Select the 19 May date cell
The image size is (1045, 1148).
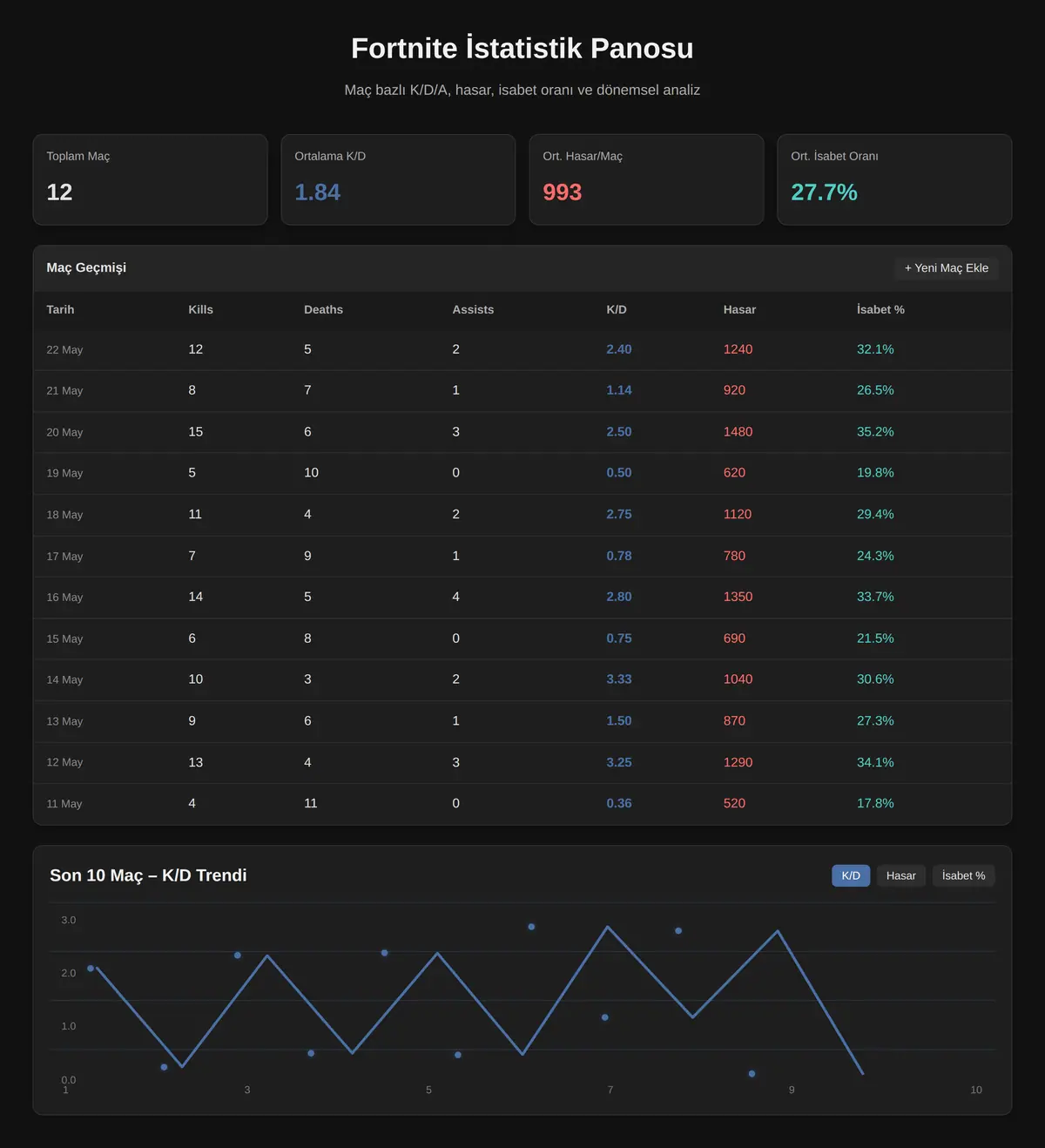[x=64, y=473]
